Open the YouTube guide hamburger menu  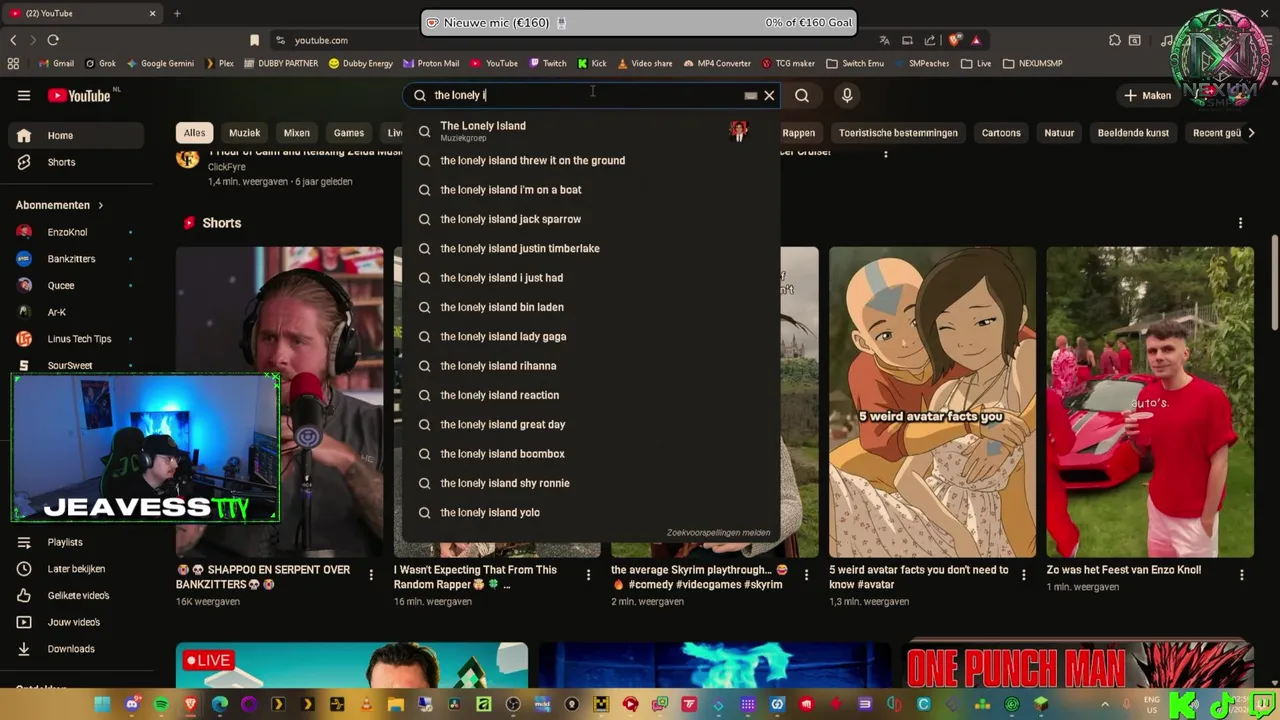click(24, 95)
